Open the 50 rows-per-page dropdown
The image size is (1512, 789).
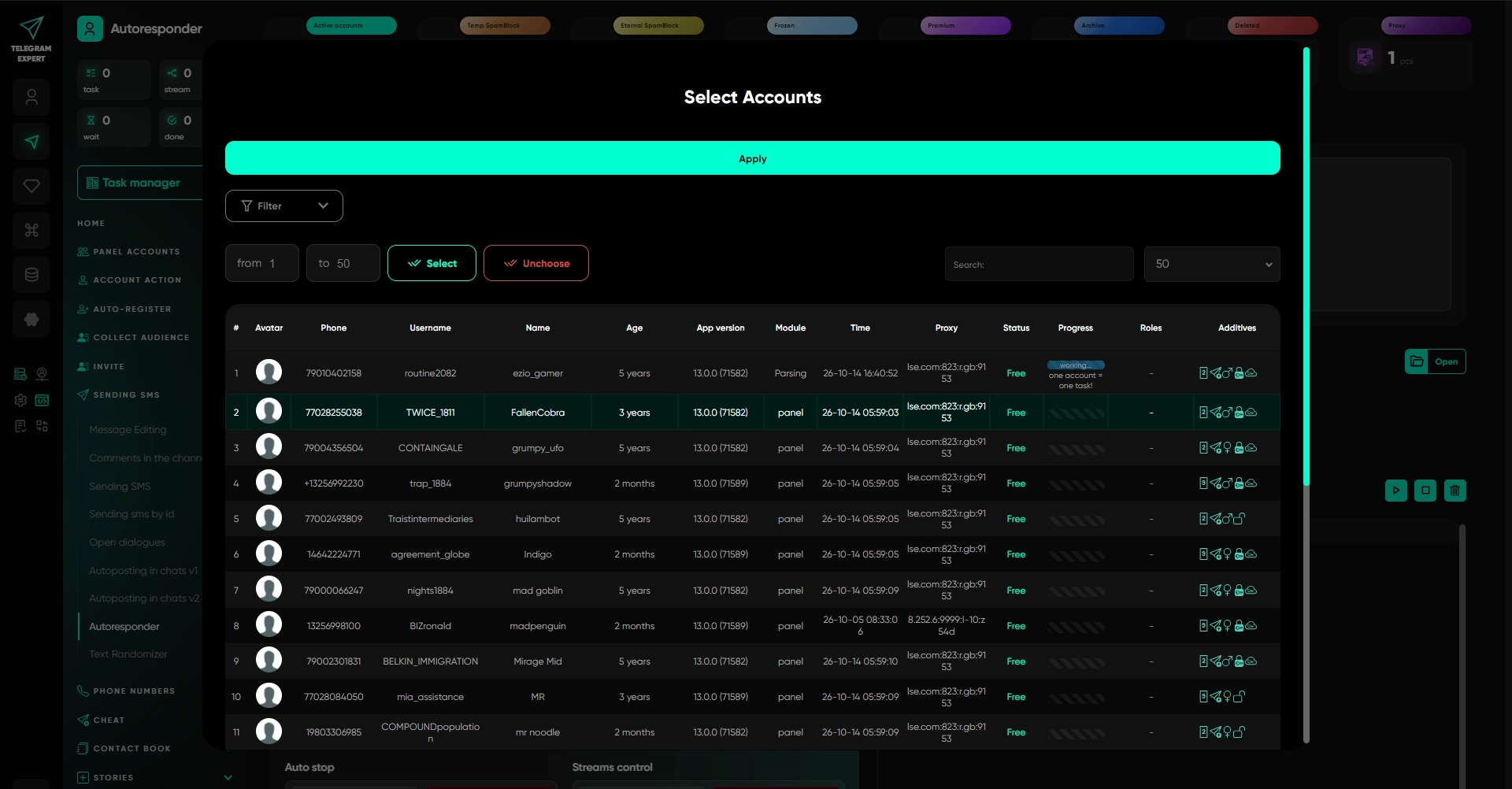click(1212, 264)
